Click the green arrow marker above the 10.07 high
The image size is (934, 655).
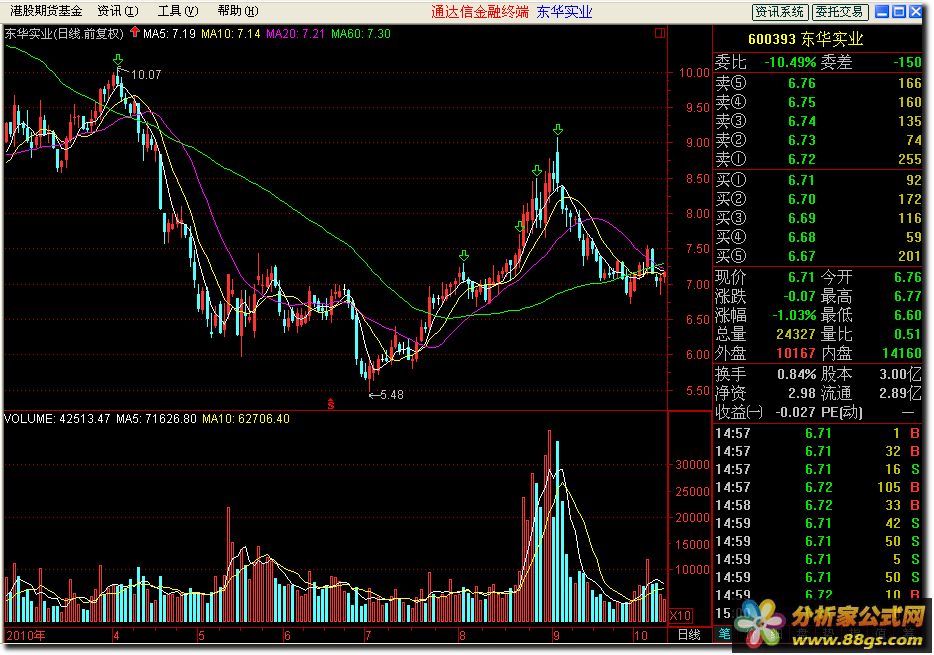click(118, 59)
